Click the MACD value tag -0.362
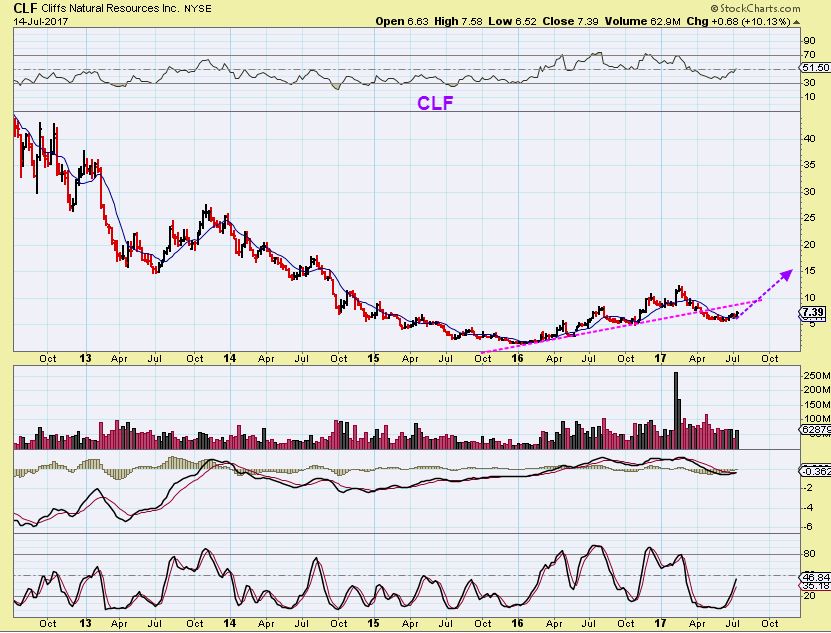This screenshot has width=831, height=633. tap(815, 471)
